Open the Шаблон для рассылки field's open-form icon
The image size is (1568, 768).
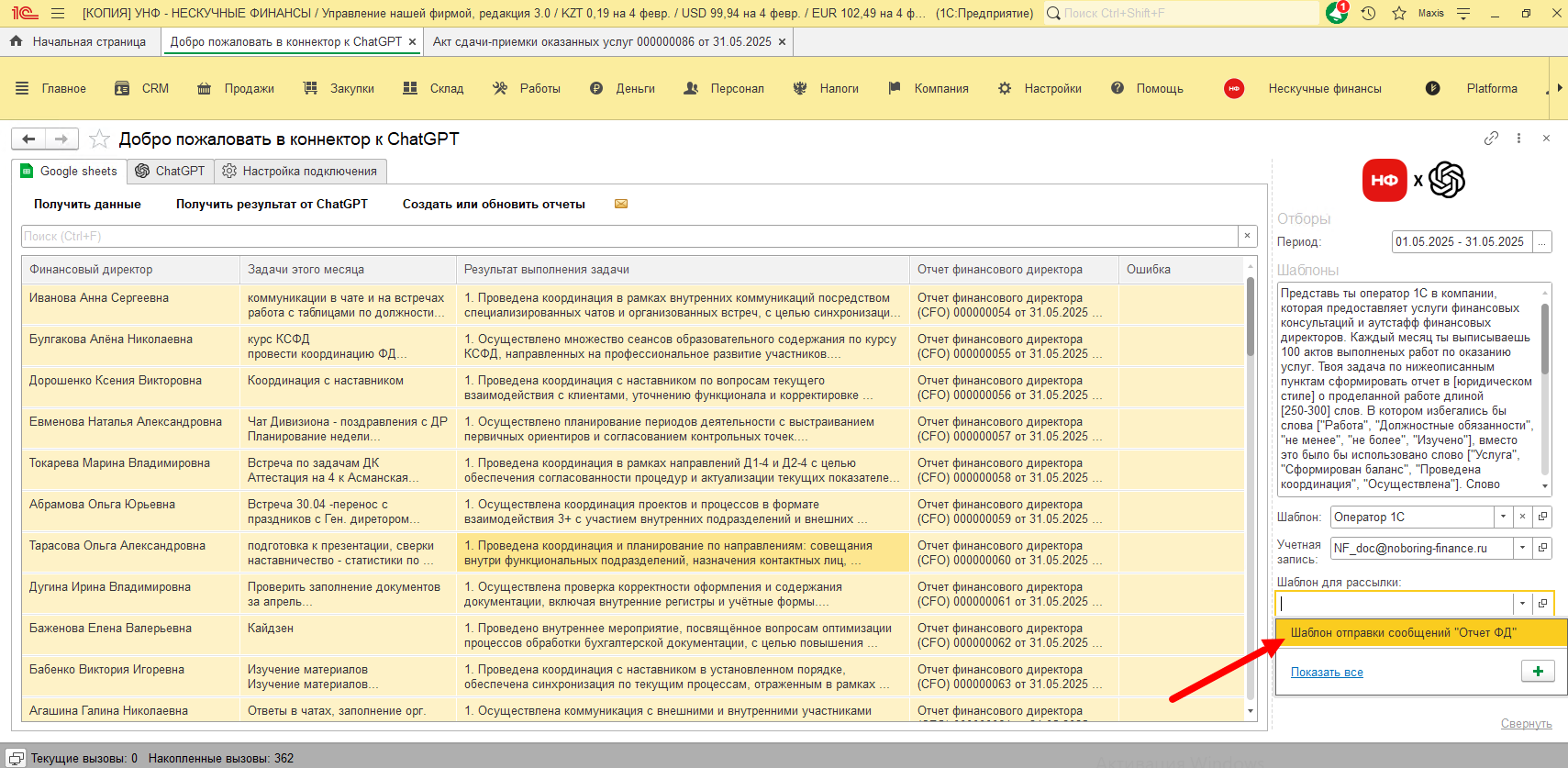pyautogui.click(x=1542, y=604)
